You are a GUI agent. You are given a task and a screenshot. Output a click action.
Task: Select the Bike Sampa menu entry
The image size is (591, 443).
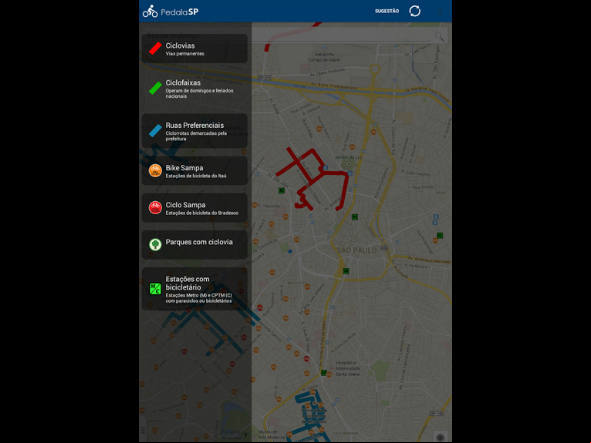(x=195, y=171)
